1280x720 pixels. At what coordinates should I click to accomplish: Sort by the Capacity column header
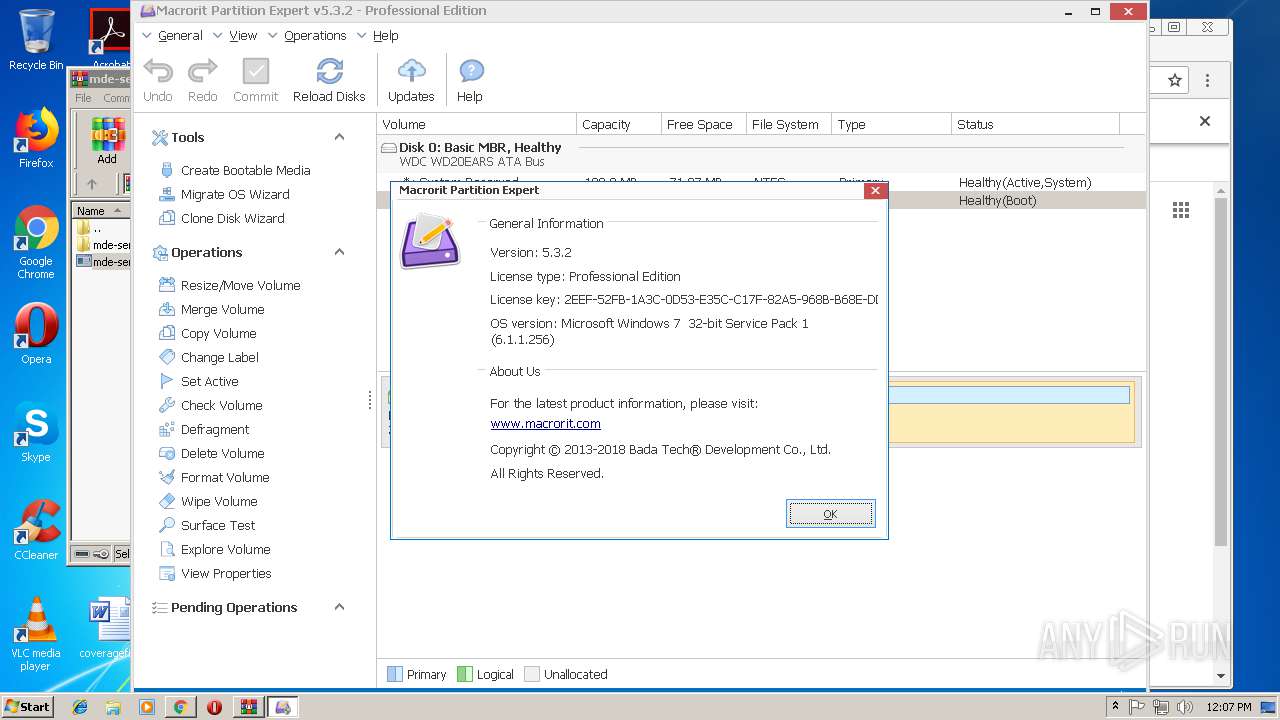pos(619,124)
